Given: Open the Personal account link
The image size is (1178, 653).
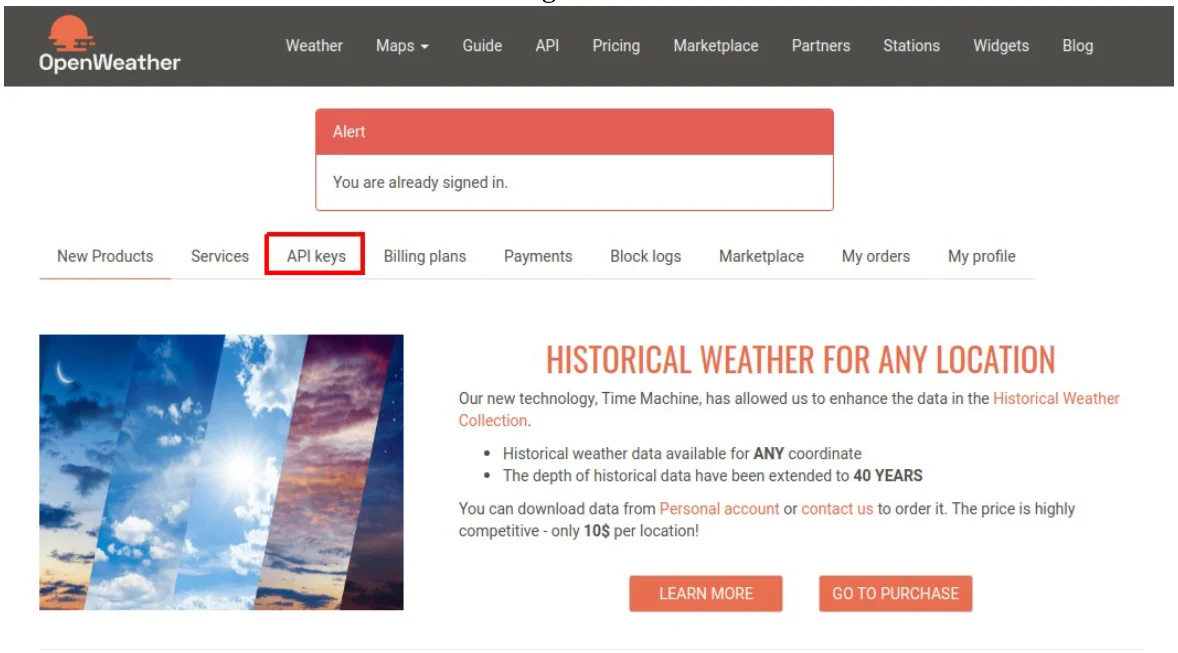Looking at the screenshot, I should (719, 509).
